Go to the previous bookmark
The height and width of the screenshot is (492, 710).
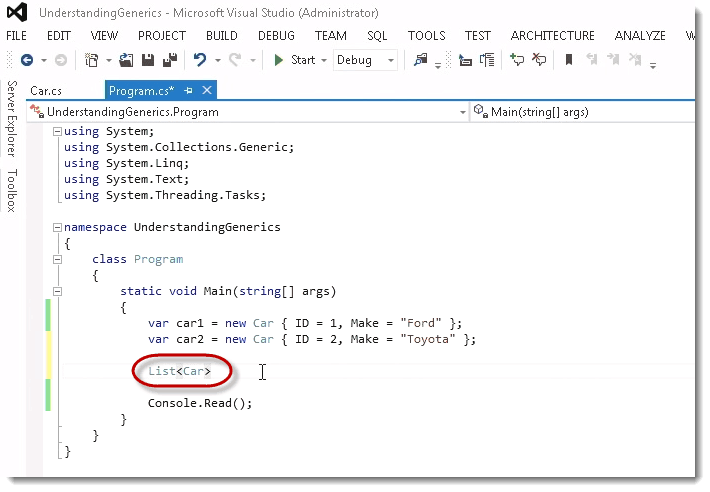click(x=592, y=60)
